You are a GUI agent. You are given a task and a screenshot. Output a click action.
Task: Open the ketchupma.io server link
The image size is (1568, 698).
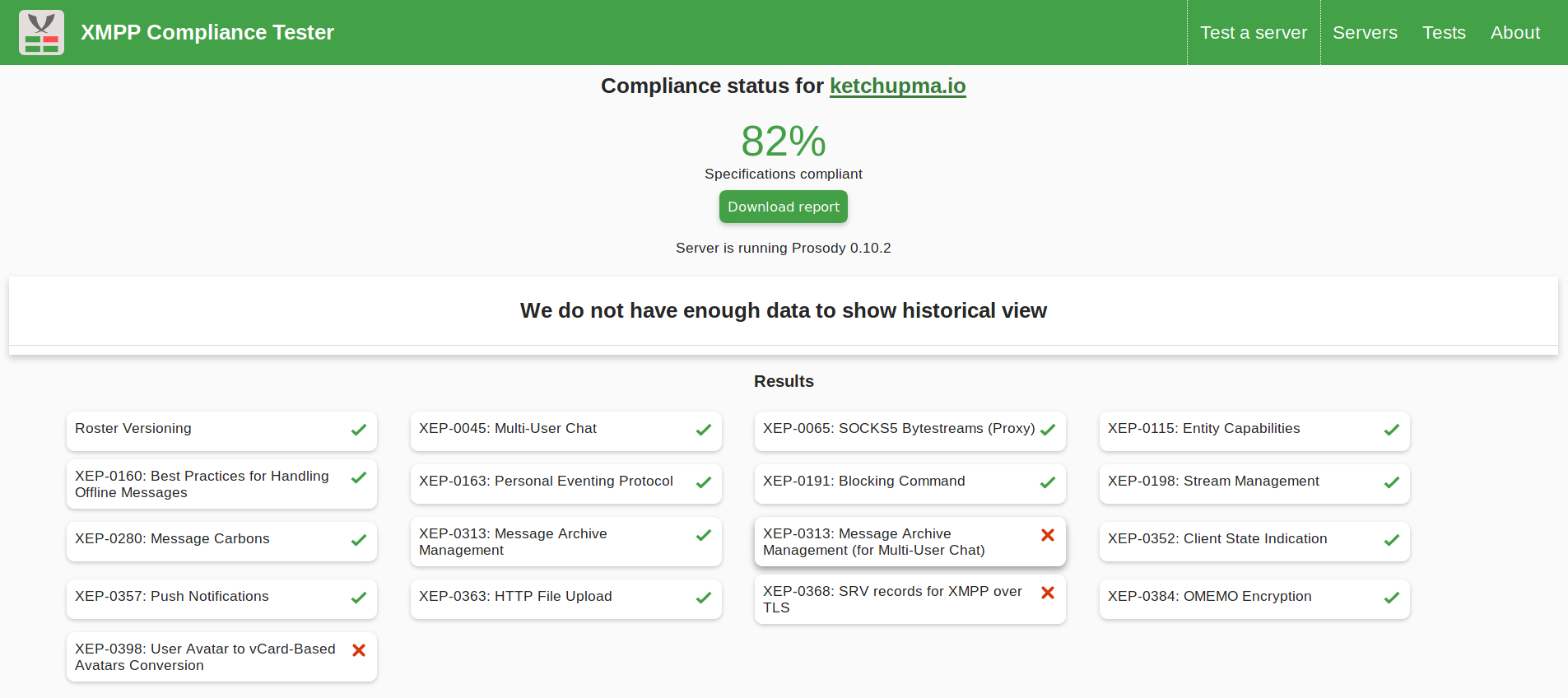(897, 86)
